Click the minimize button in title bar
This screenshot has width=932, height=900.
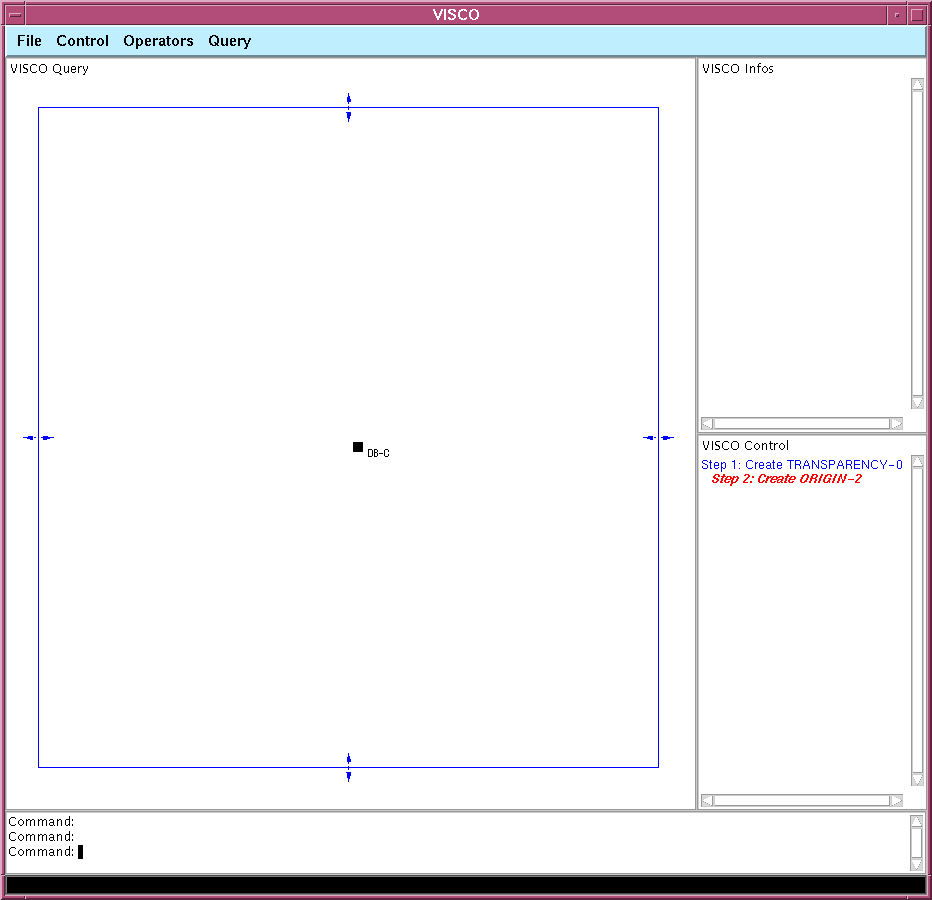click(897, 14)
